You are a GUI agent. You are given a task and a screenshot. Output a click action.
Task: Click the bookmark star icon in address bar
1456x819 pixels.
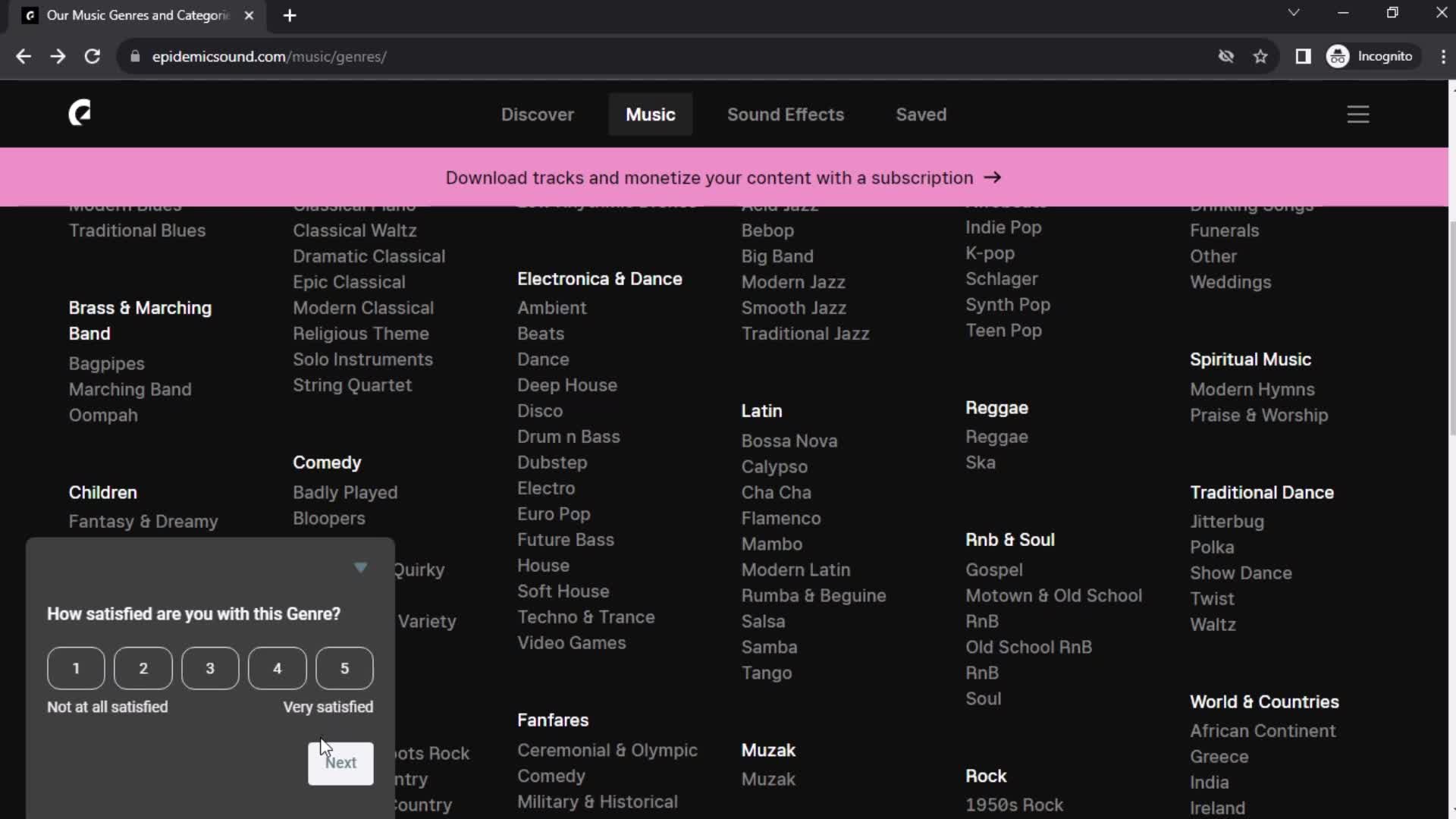1261,56
